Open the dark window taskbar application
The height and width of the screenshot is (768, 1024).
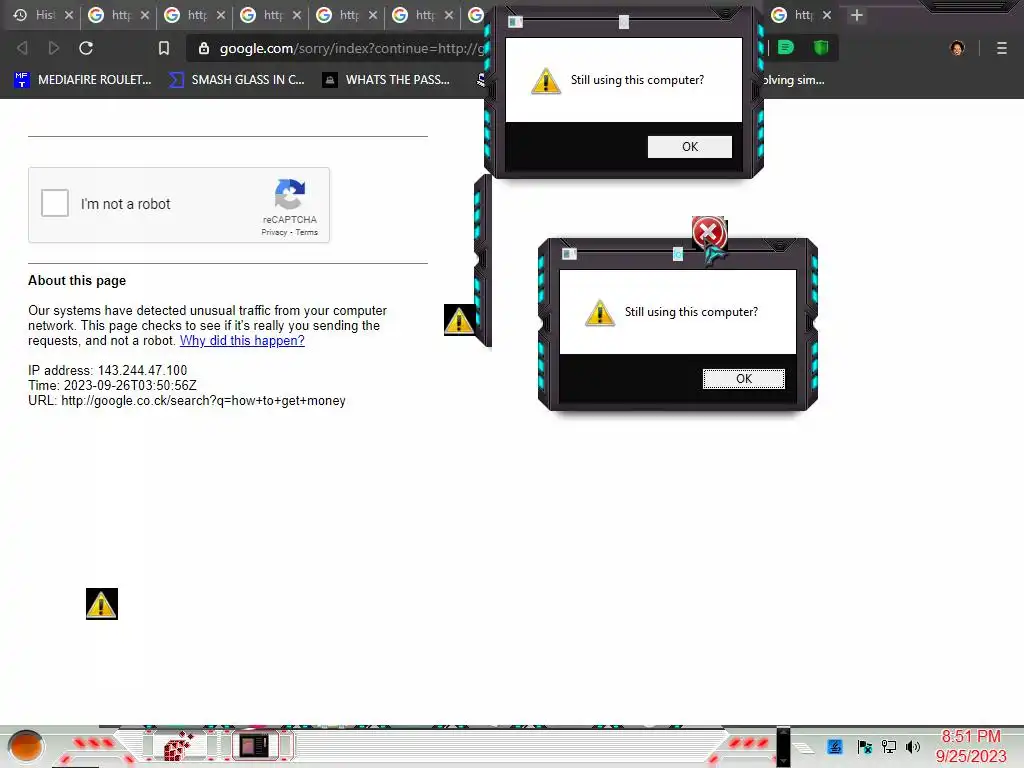[255, 746]
